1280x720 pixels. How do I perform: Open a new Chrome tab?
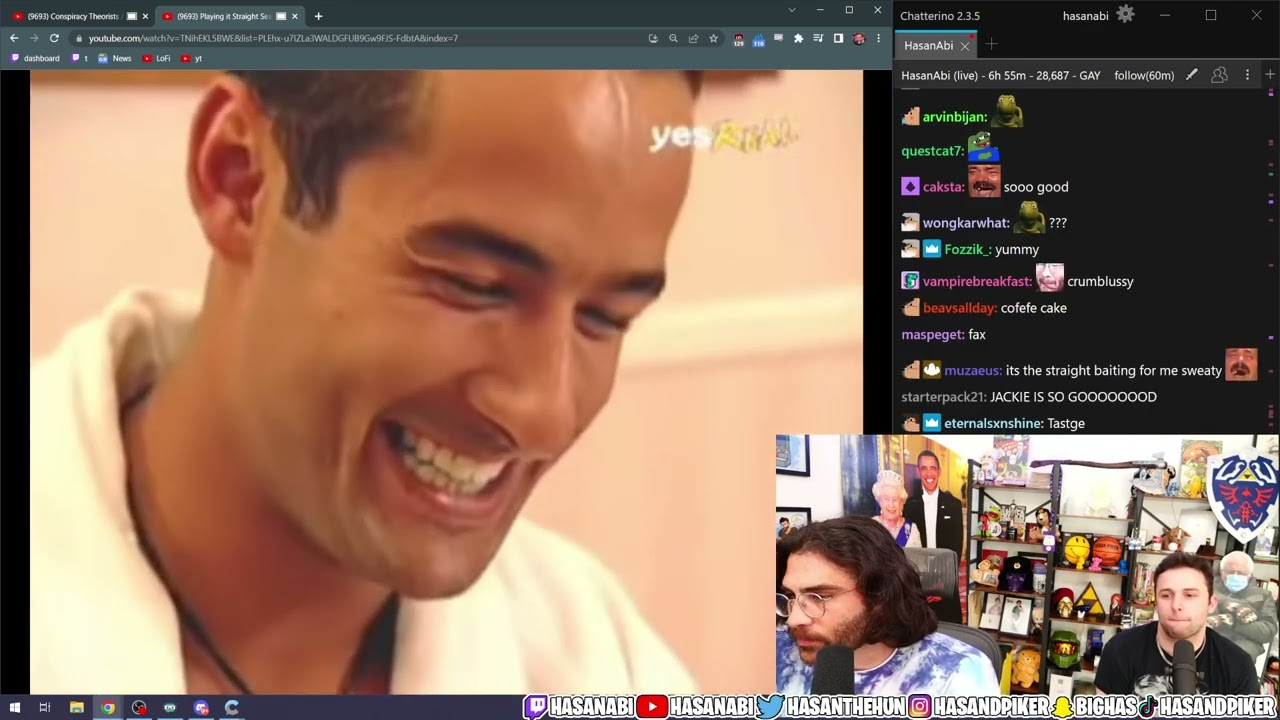(318, 16)
